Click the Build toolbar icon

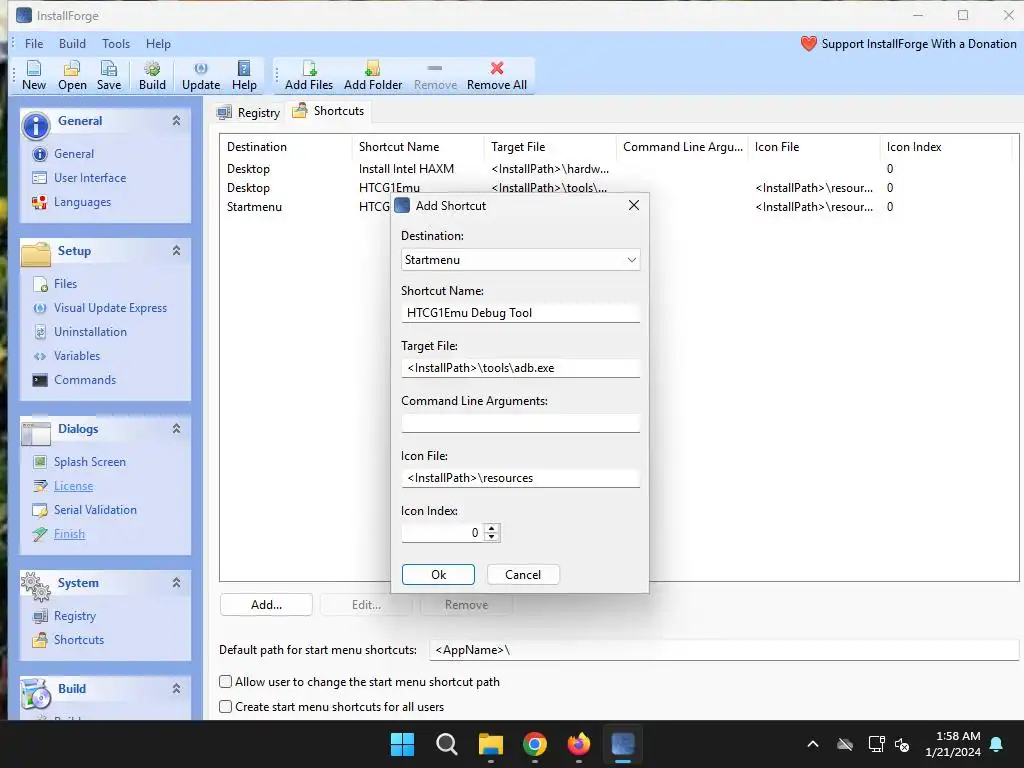[152, 75]
